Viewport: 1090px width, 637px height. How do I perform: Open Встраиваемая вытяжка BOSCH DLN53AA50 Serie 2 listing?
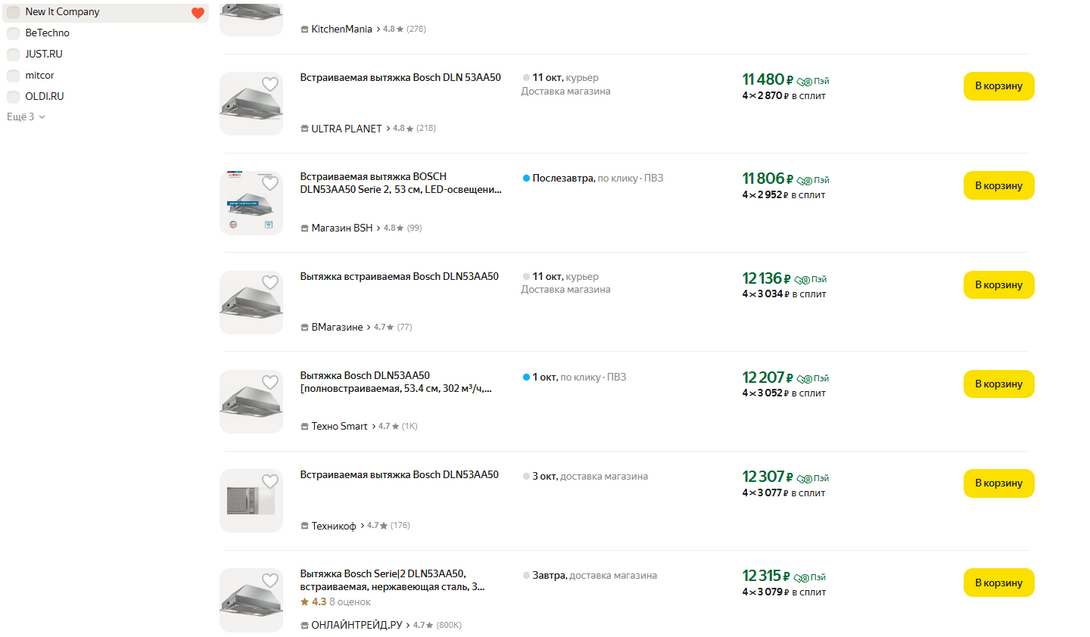400,183
